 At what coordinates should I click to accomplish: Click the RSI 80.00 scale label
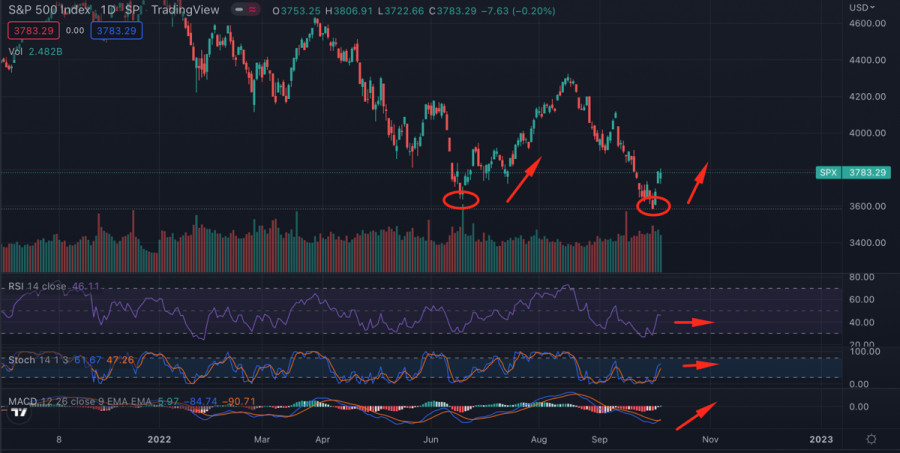860,277
